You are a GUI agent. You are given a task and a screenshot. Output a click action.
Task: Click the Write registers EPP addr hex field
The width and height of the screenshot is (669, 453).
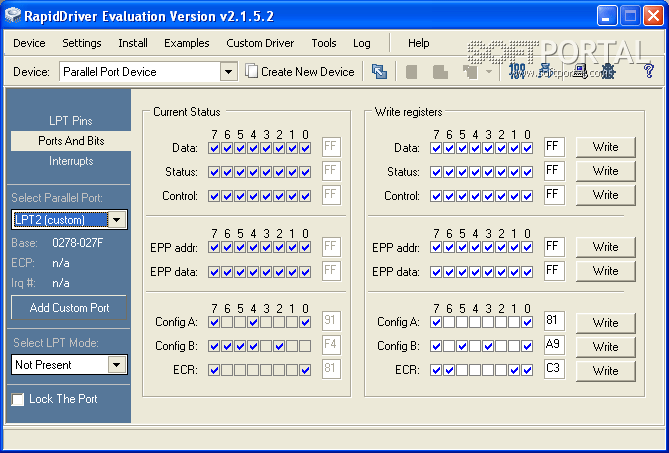(554, 247)
